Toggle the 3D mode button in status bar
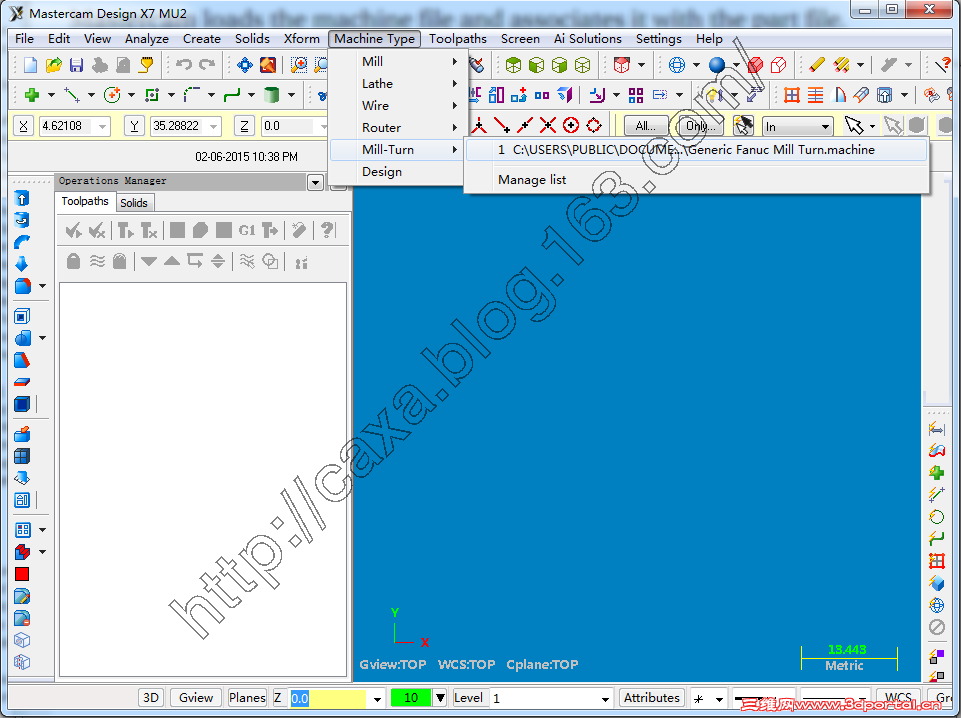Viewport: 961px width, 718px height. point(151,698)
